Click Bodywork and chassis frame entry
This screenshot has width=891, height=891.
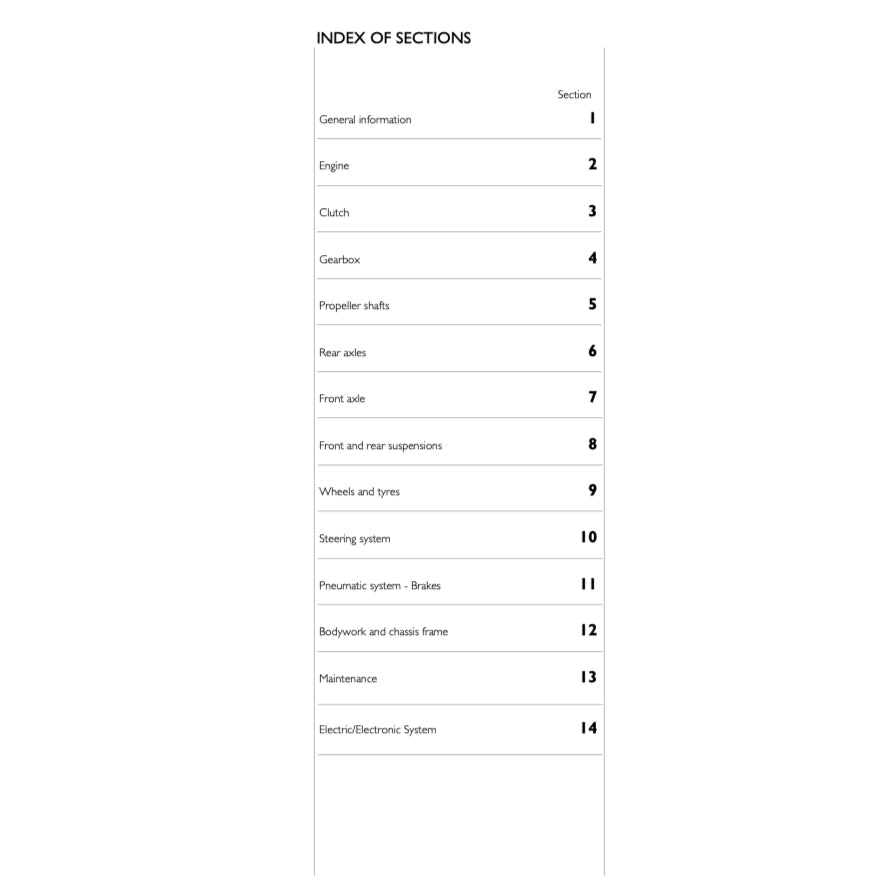pyautogui.click(x=383, y=632)
